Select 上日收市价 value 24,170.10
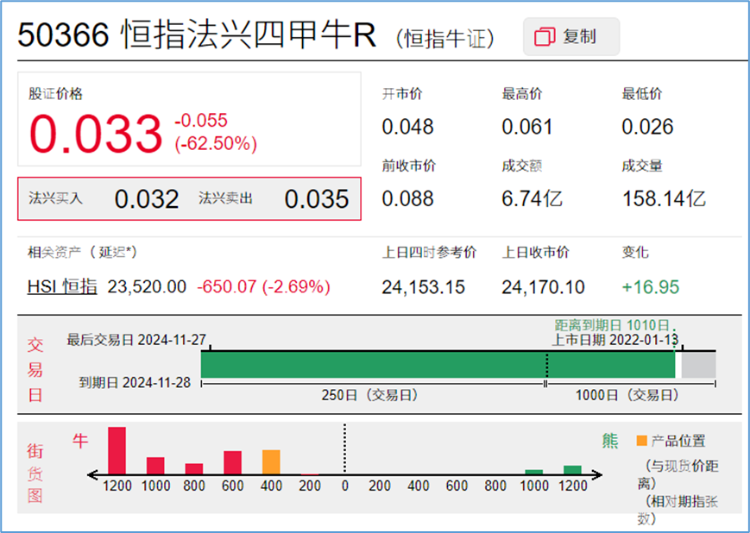 click(543, 287)
